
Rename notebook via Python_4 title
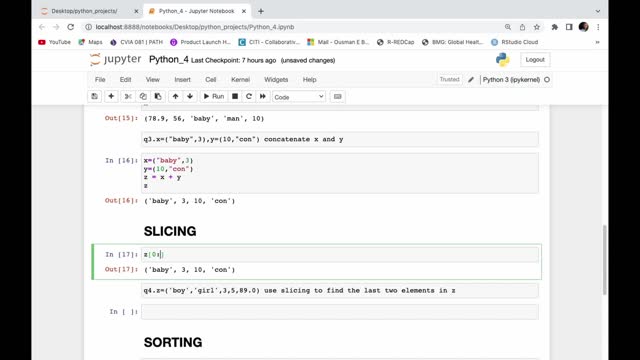(169, 60)
